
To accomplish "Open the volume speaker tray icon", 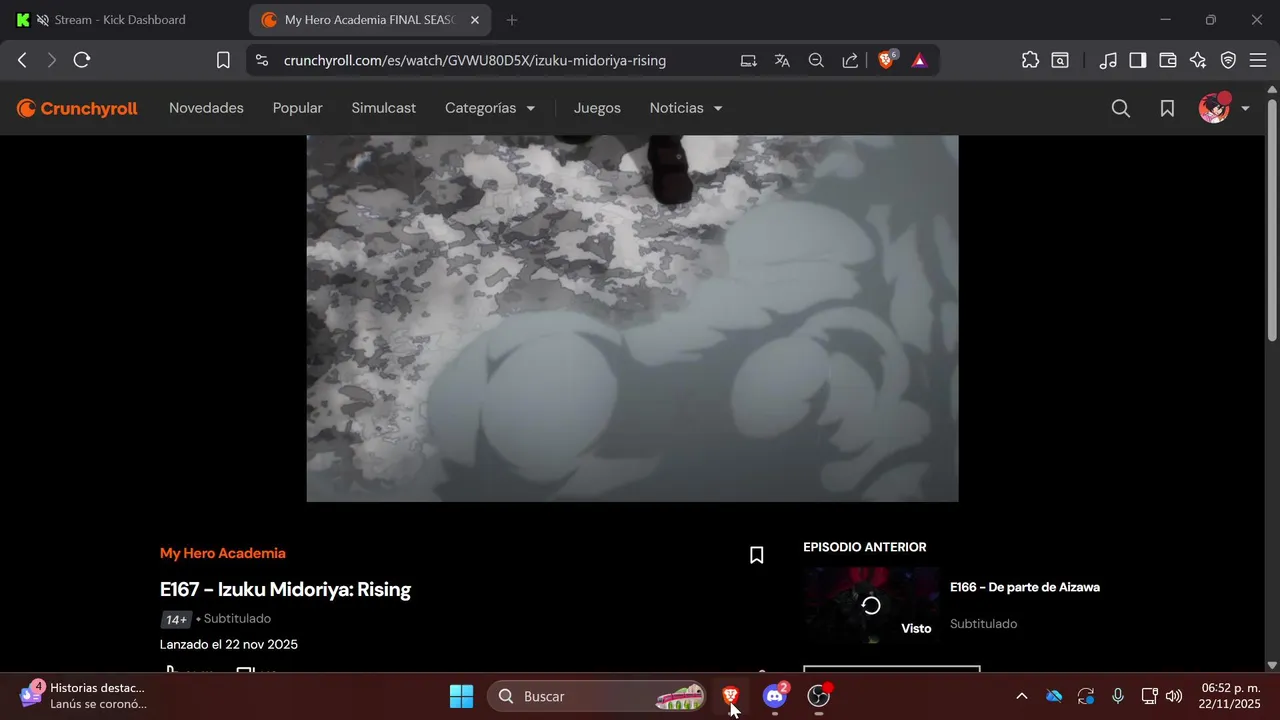I will pyautogui.click(x=1174, y=696).
